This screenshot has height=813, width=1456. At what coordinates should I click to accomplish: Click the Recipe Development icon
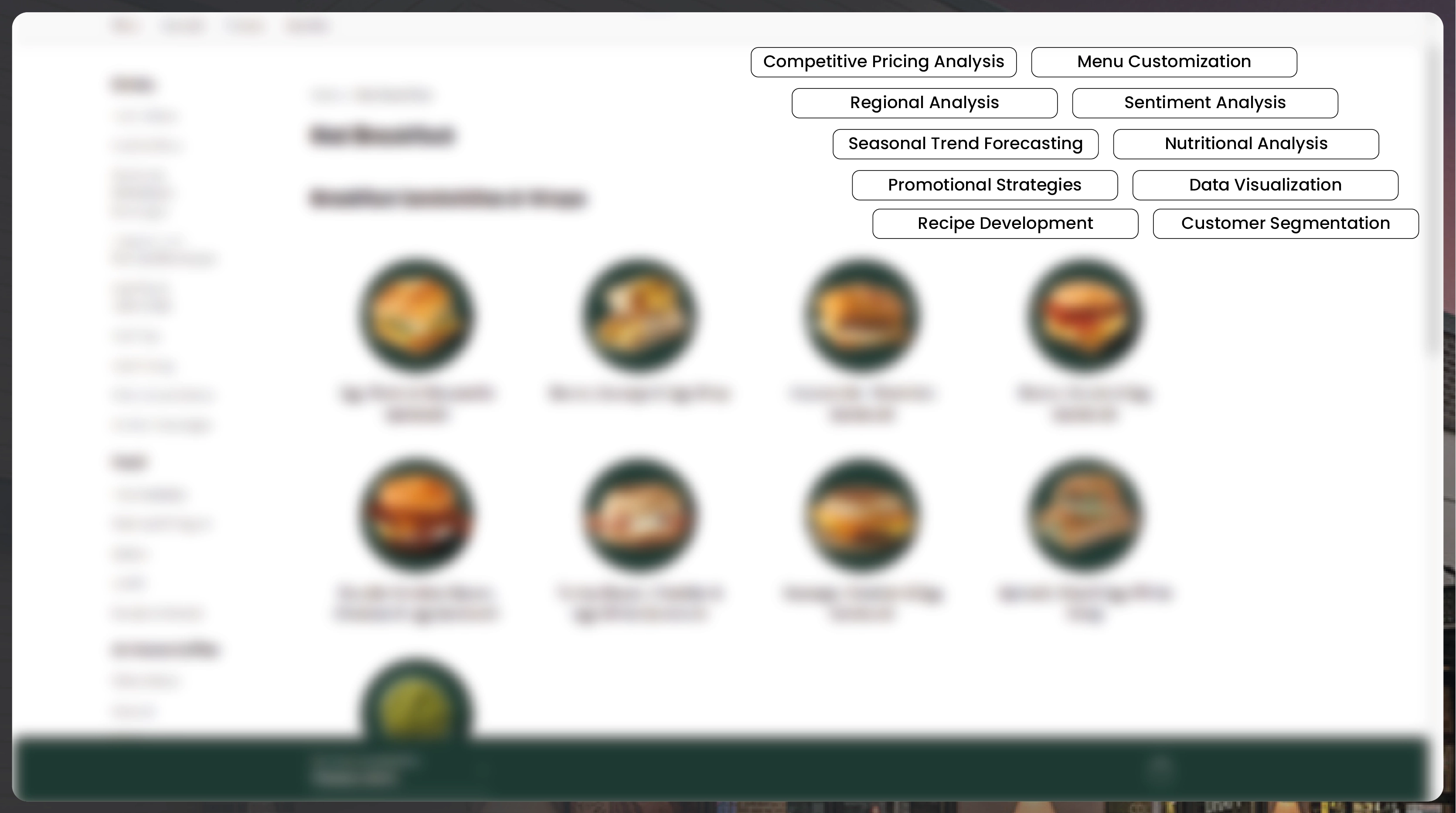pos(1005,222)
